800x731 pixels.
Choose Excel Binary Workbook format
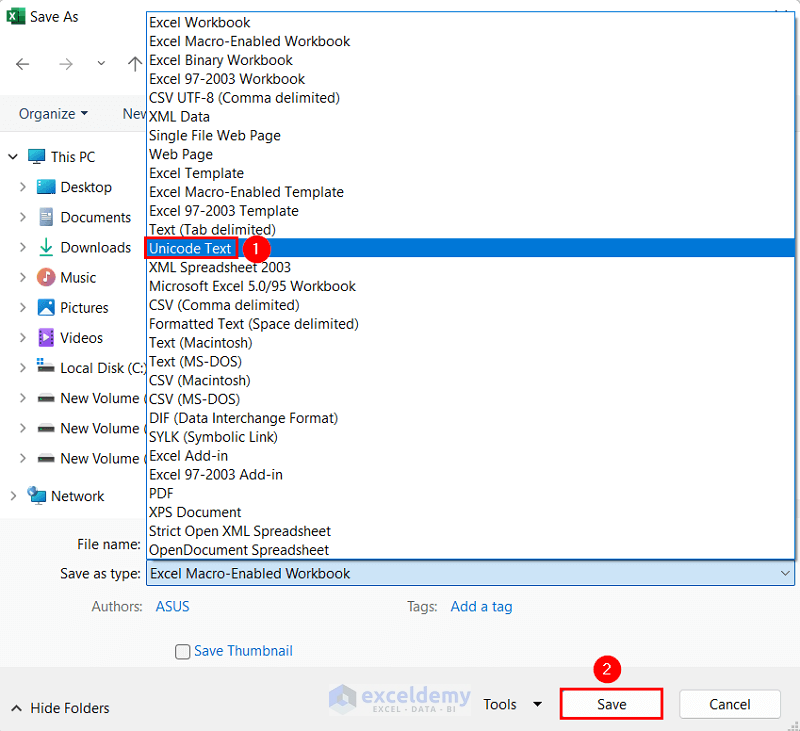point(470,60)
